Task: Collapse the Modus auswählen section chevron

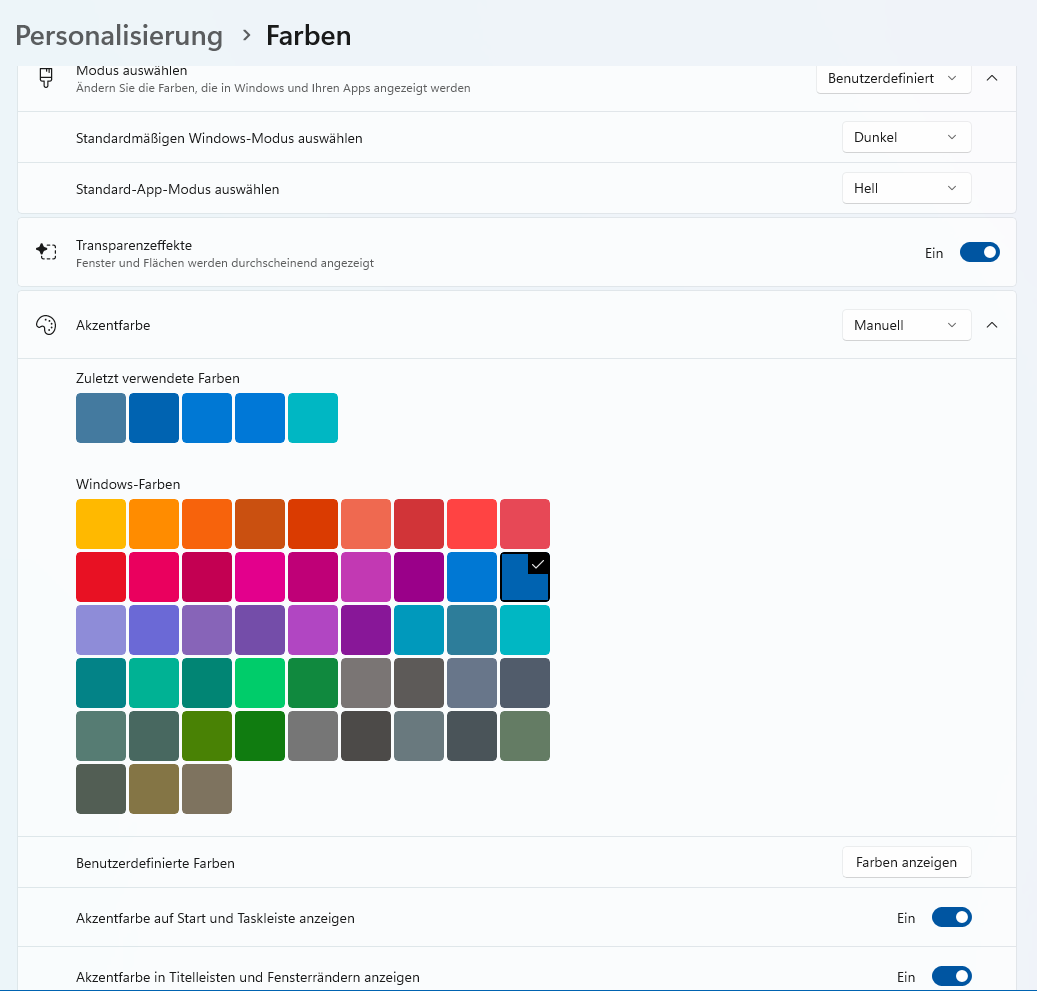Action: [992, 78]
